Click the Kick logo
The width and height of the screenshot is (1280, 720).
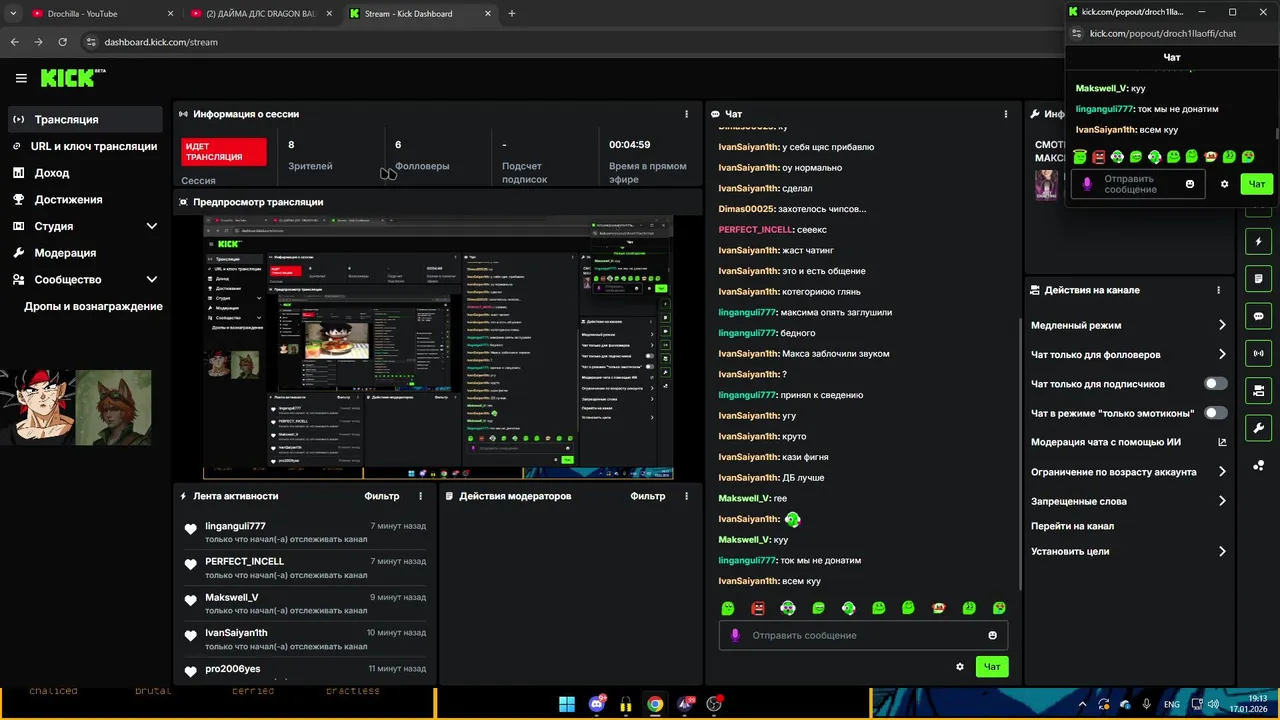pos(72,78)
